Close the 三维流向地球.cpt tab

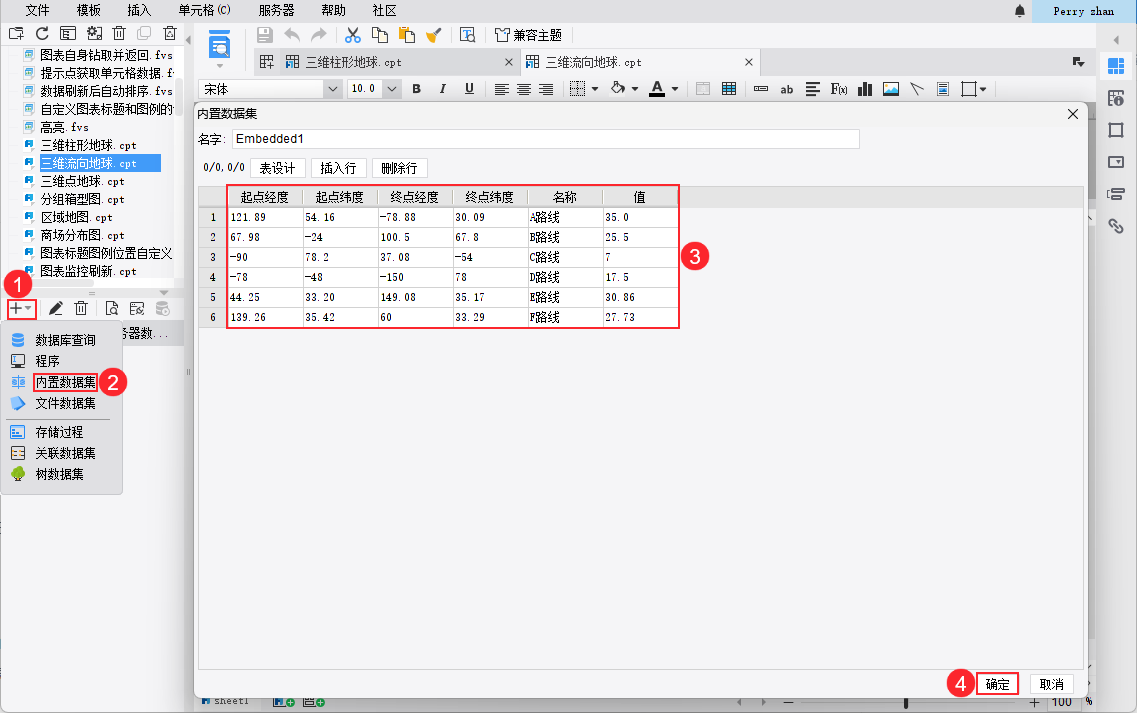748,62
